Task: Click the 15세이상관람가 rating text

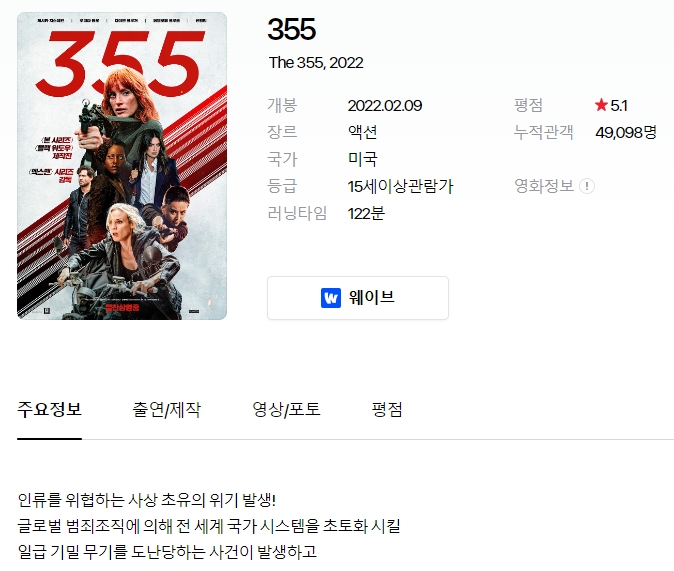Action: click(400, 186)
